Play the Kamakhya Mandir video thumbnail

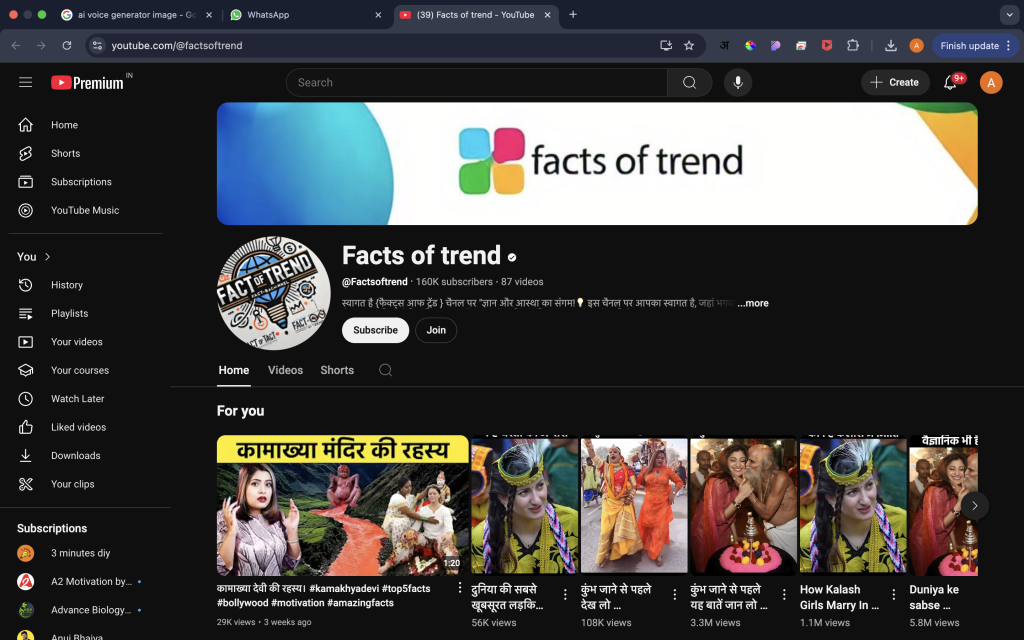pyautogui.click(x=343, y=505)
